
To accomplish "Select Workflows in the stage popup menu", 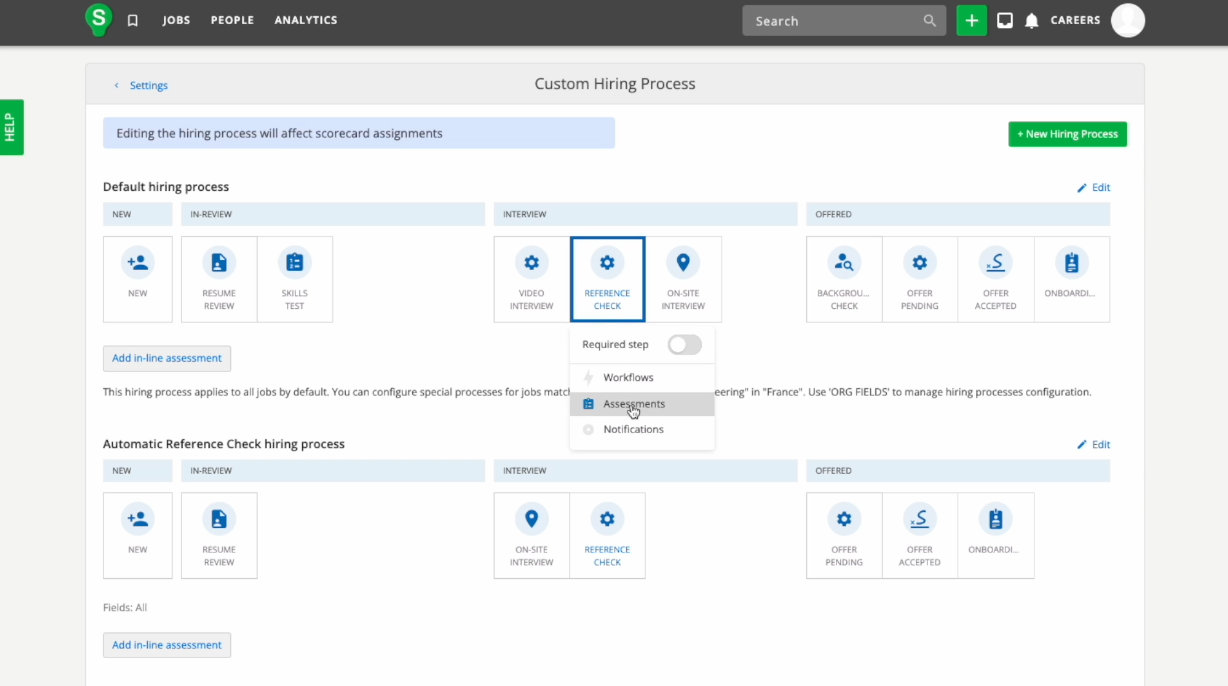I will point(628,378).
